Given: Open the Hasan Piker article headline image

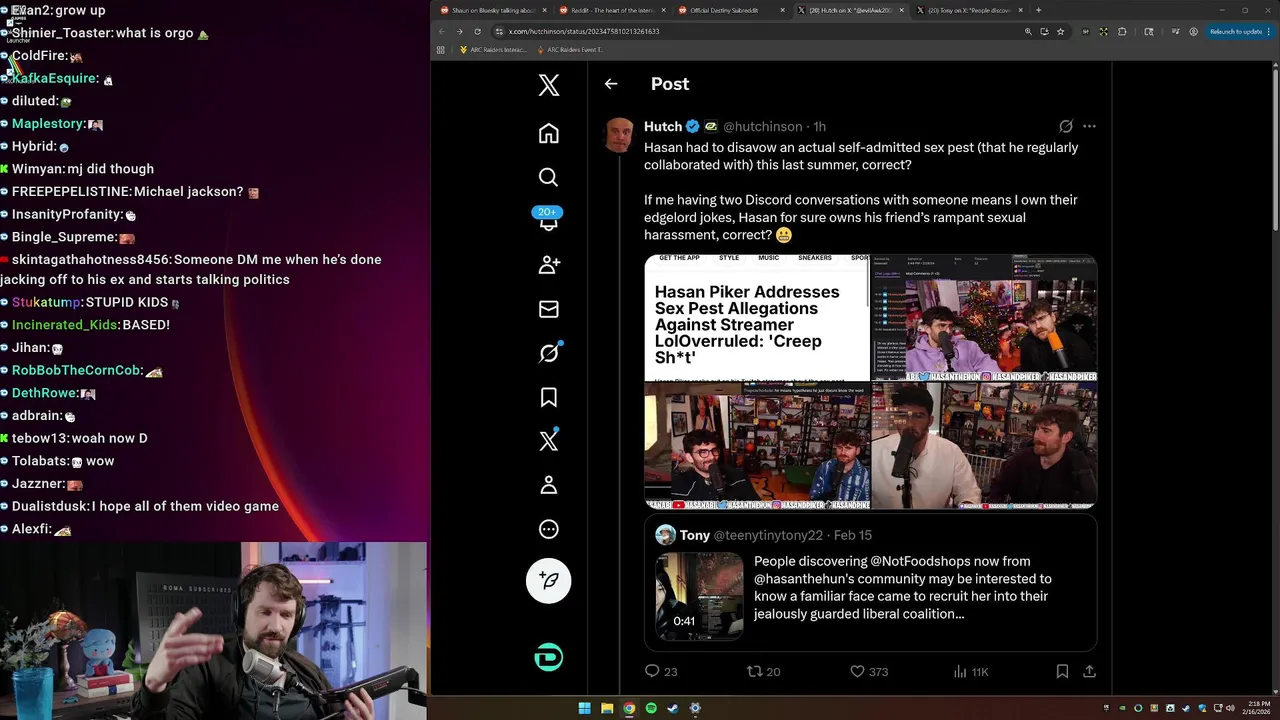Looking at the screenshot, I should (x=757, y=318).
